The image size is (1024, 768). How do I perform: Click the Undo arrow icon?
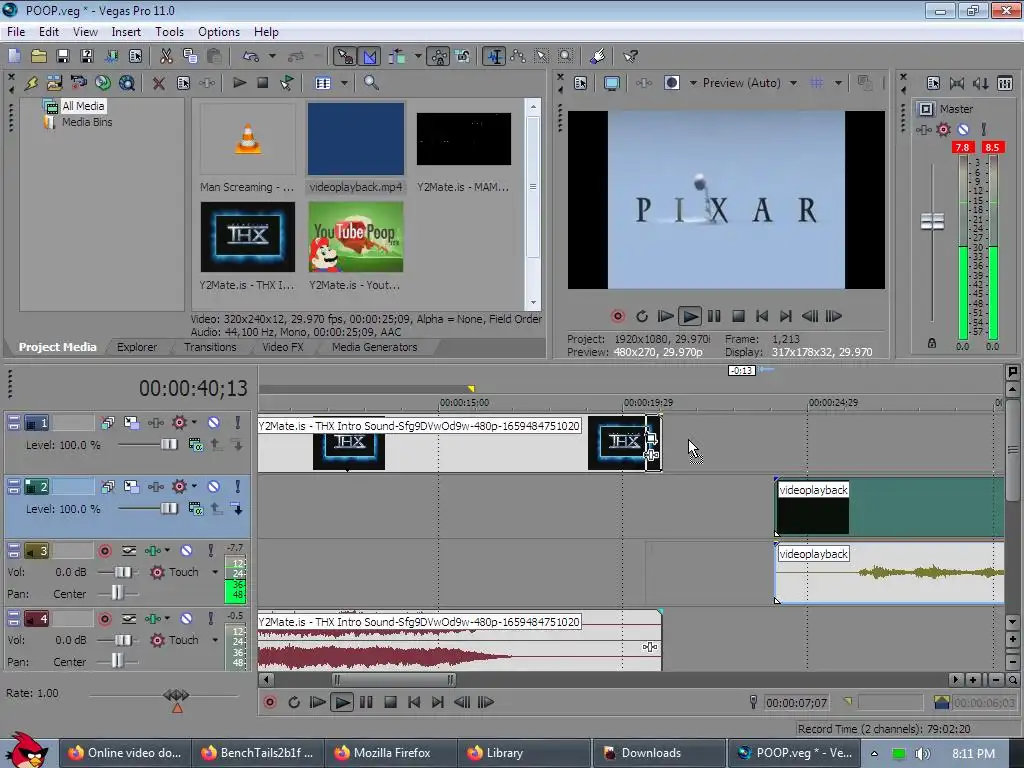[x=251, y=56]
